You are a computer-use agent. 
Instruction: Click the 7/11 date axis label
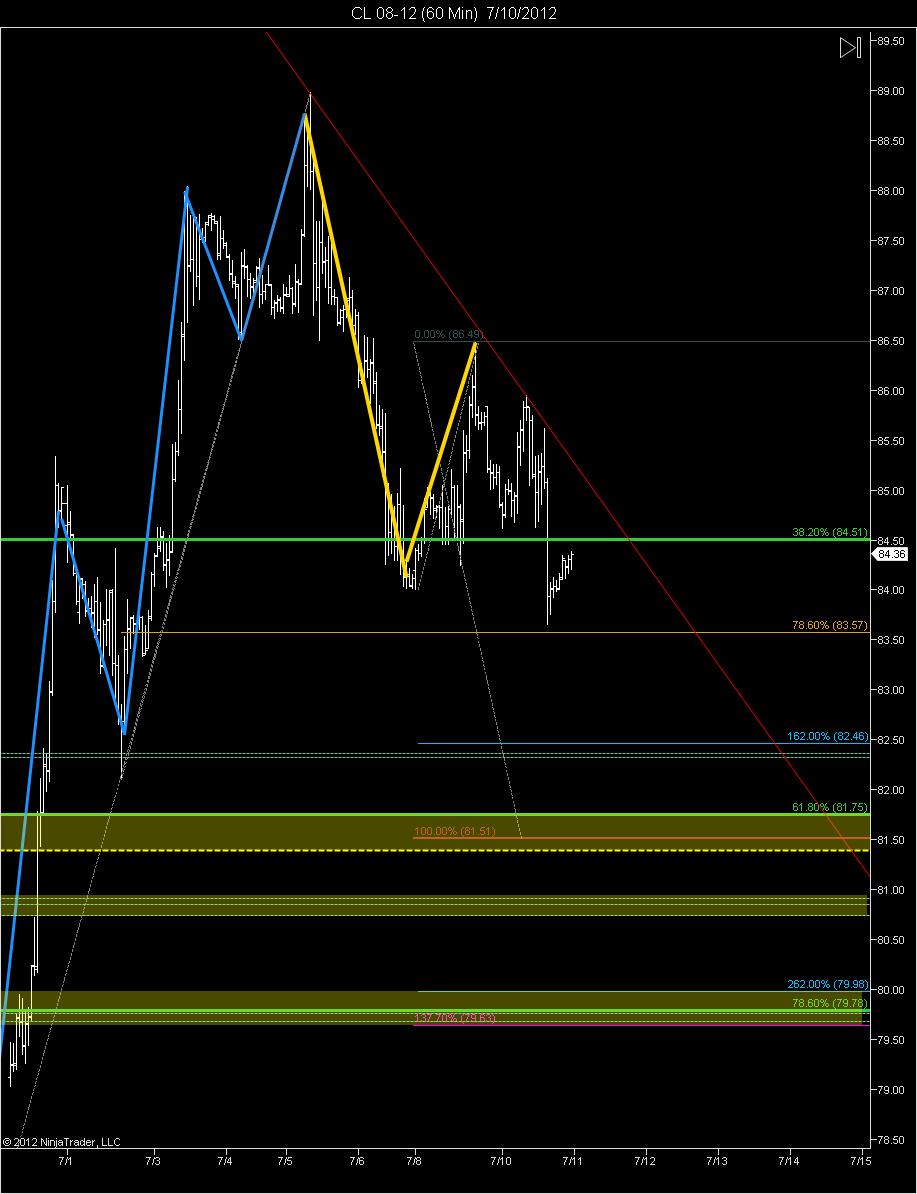573,1160
